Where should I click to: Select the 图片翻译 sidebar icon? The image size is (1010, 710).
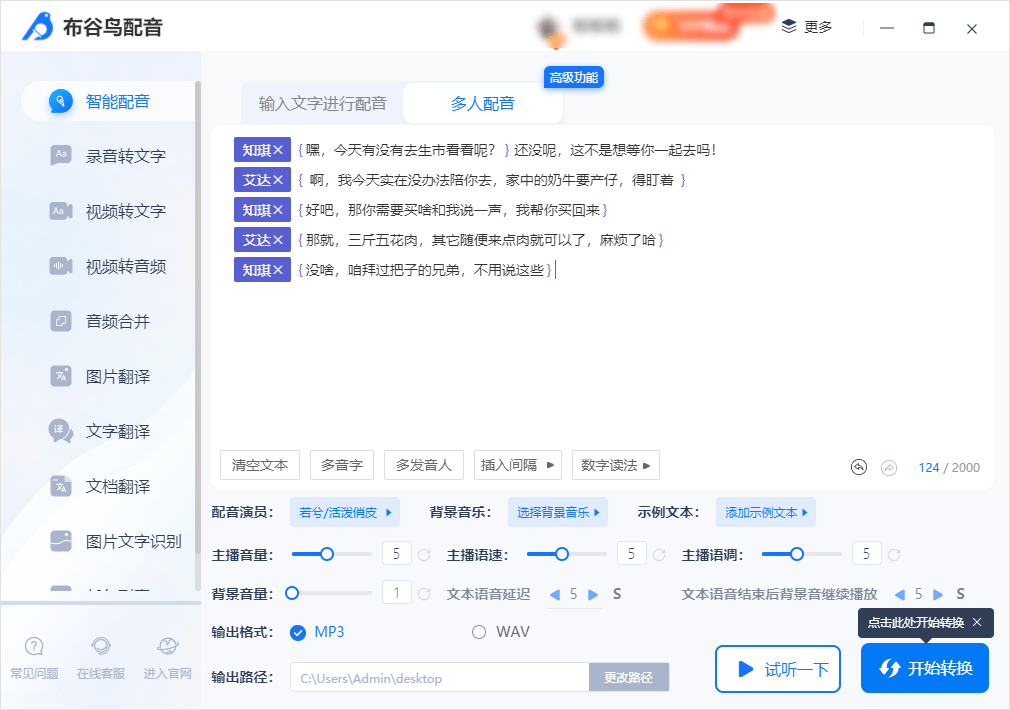61,376
